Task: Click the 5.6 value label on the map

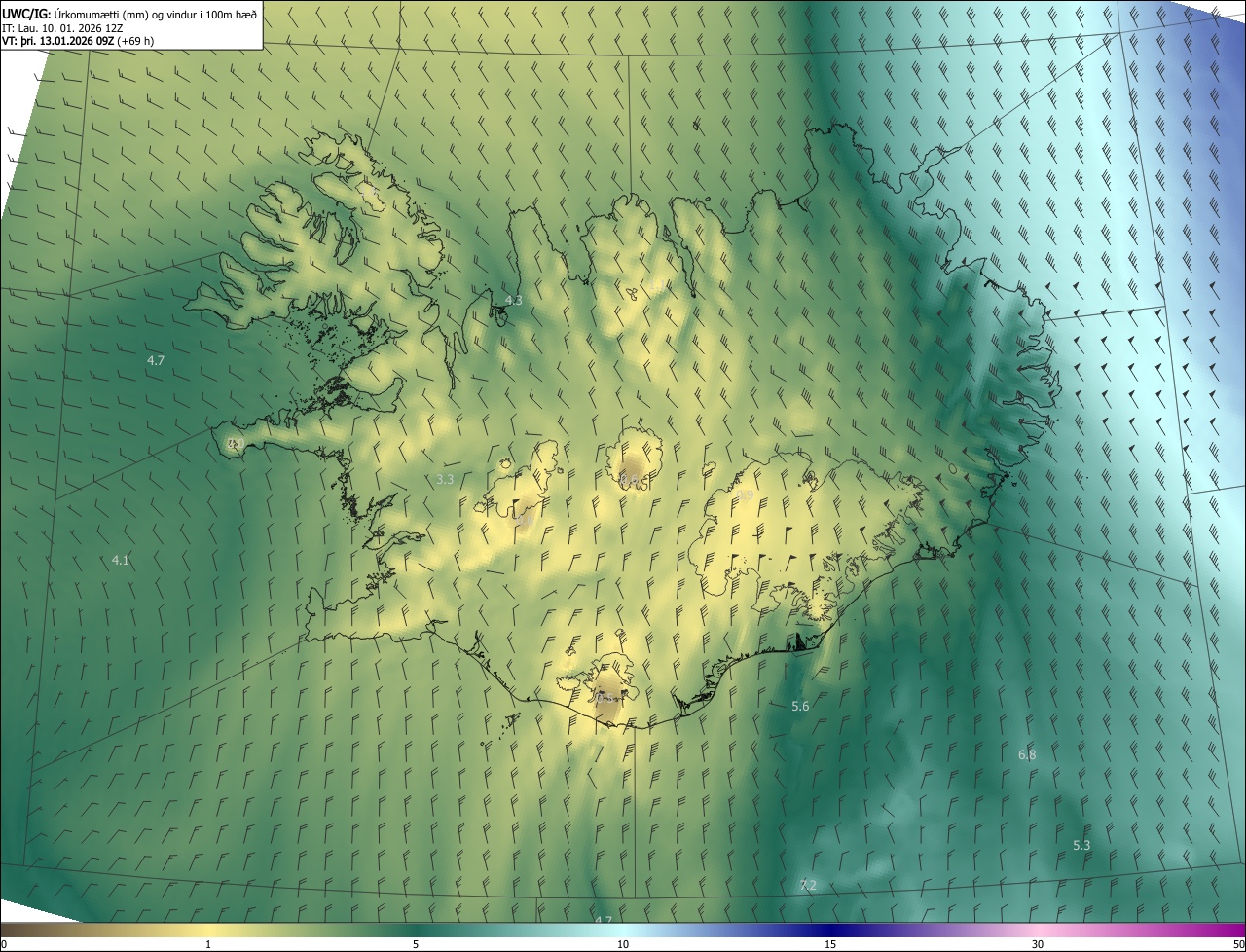Action: [x=800, y=706]
